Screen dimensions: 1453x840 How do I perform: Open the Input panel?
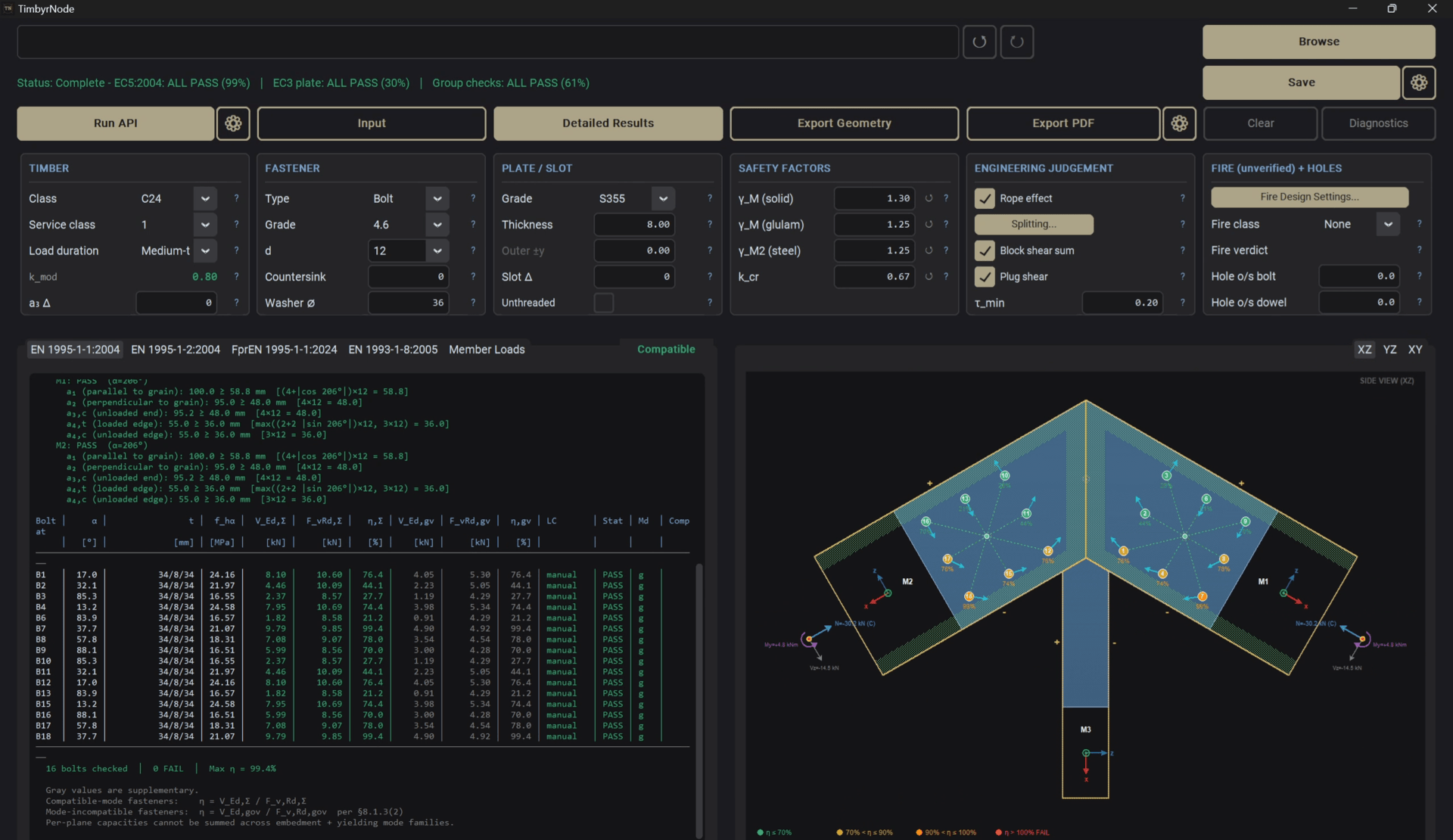pos(372,123)
